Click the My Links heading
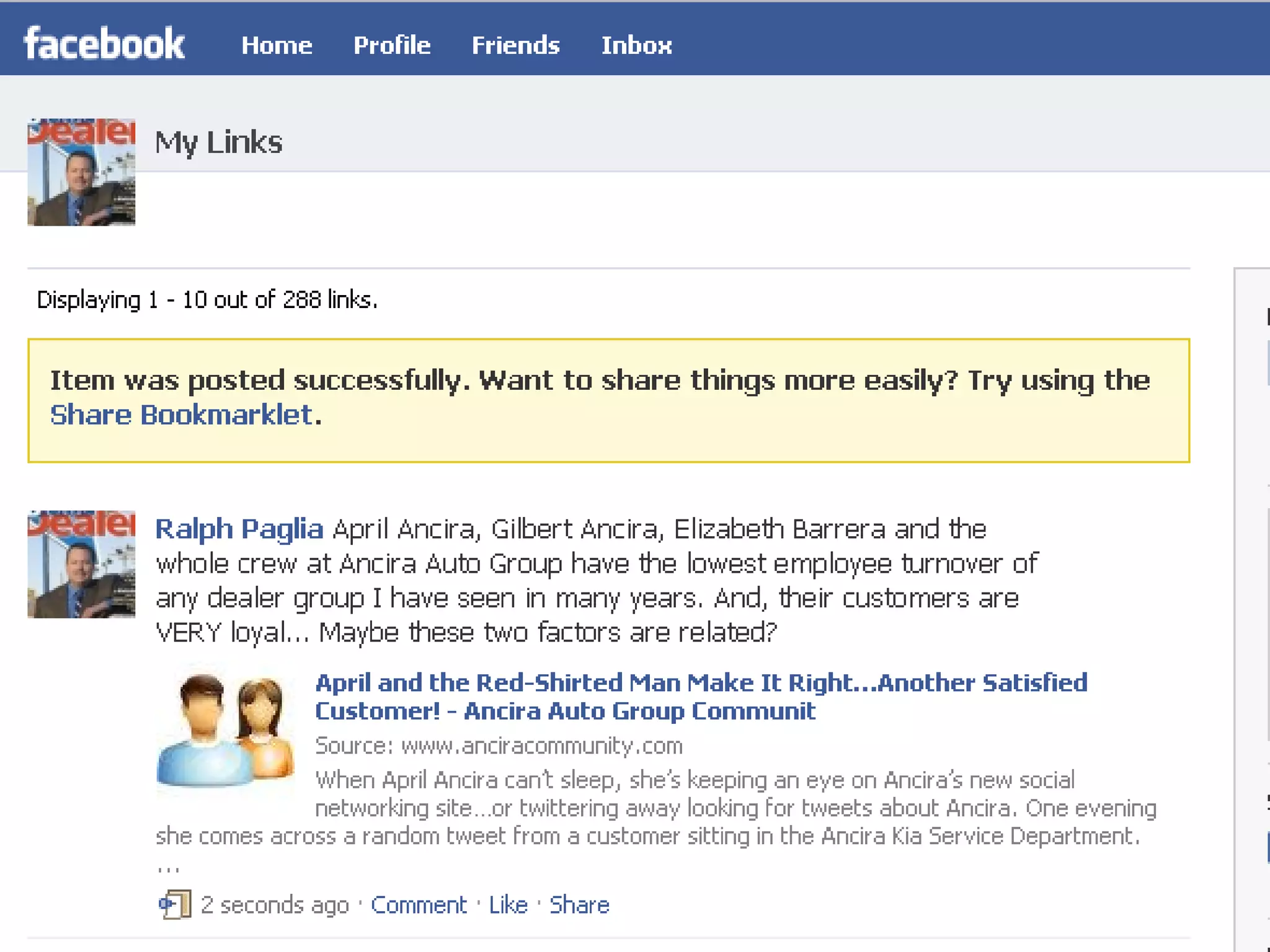Screen dimensions: 1270x952 [x=218, y=142]
